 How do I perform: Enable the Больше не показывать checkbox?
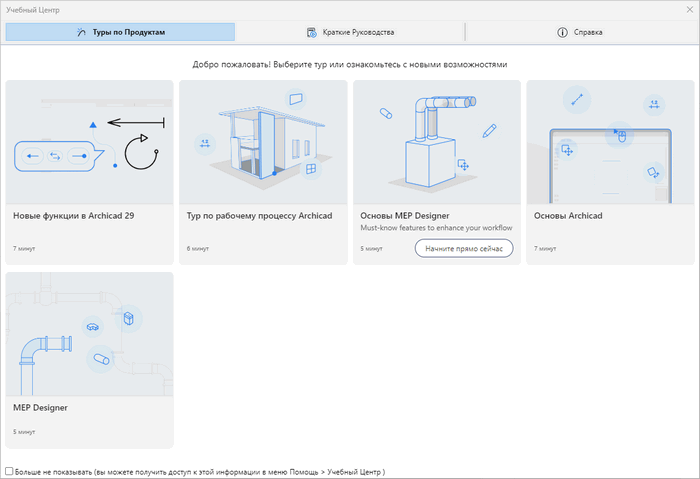tap(9, 471)
